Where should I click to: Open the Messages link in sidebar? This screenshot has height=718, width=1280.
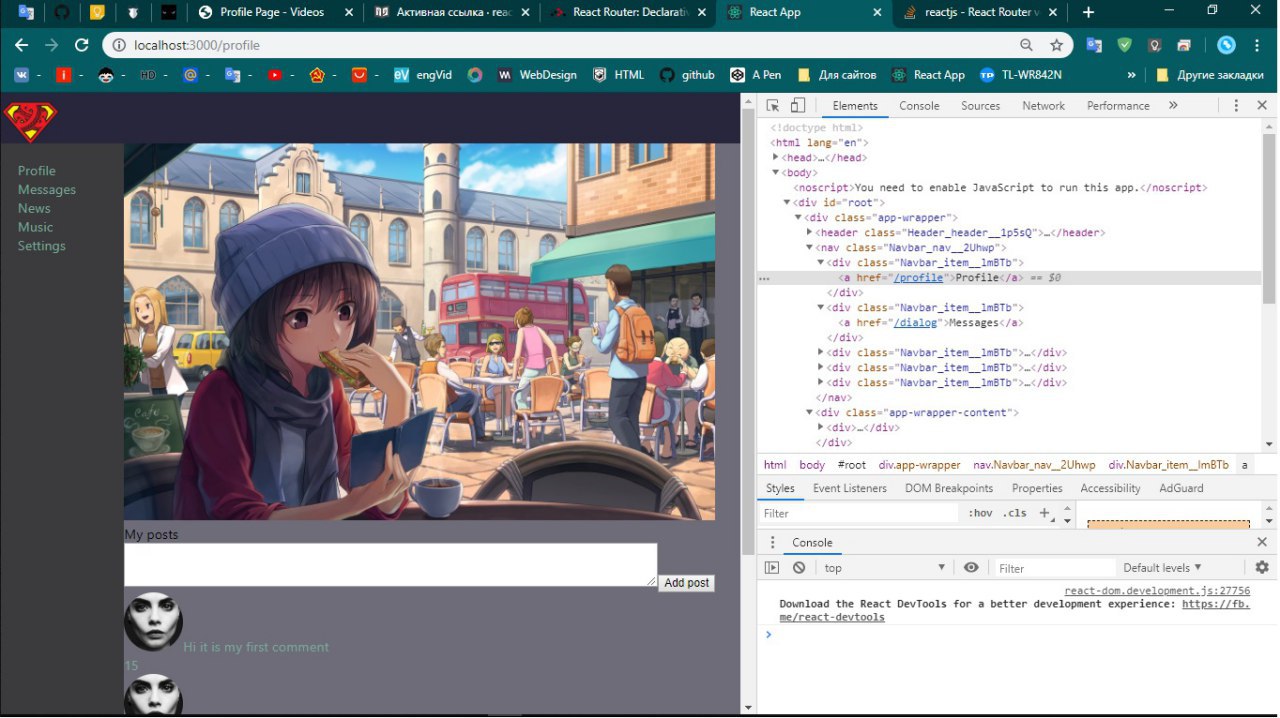coord(47,190)
